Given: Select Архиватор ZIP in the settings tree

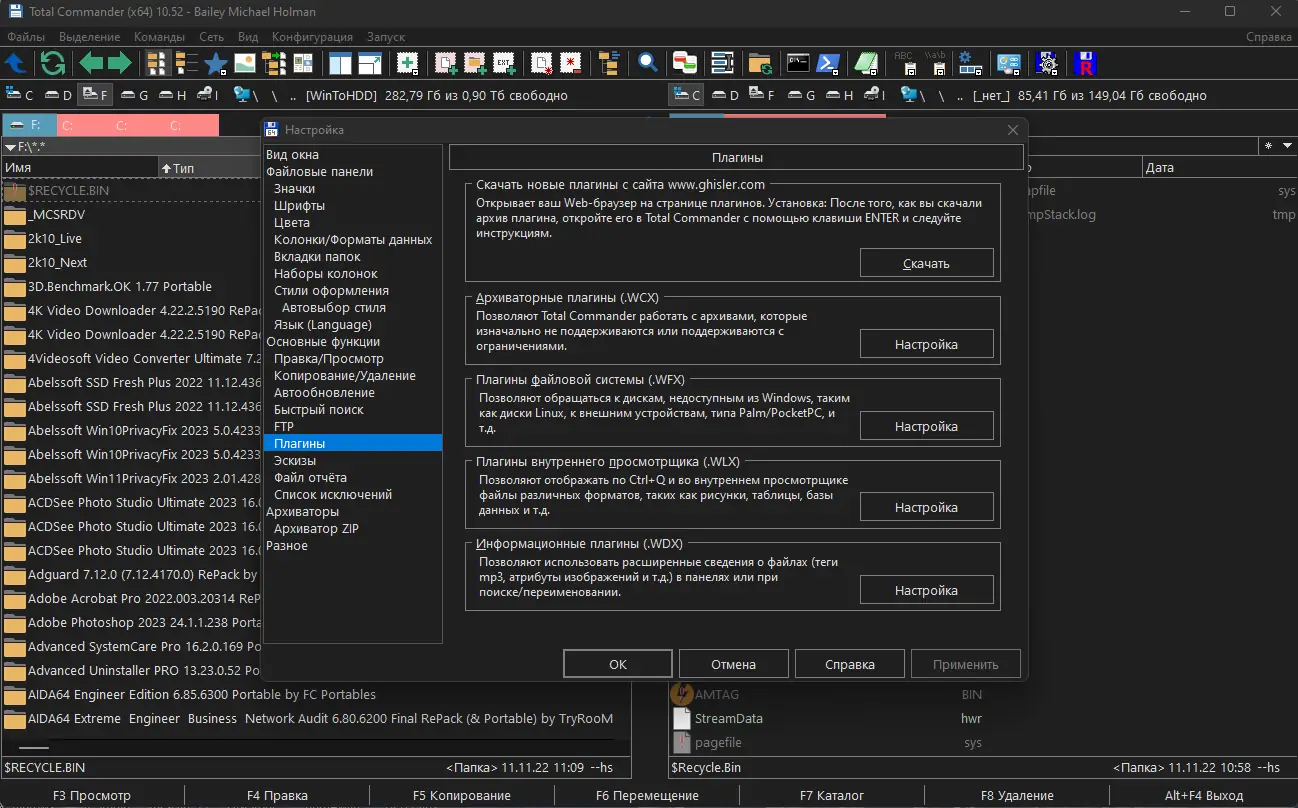Looking at the screenshot, I should coord(316,529).
